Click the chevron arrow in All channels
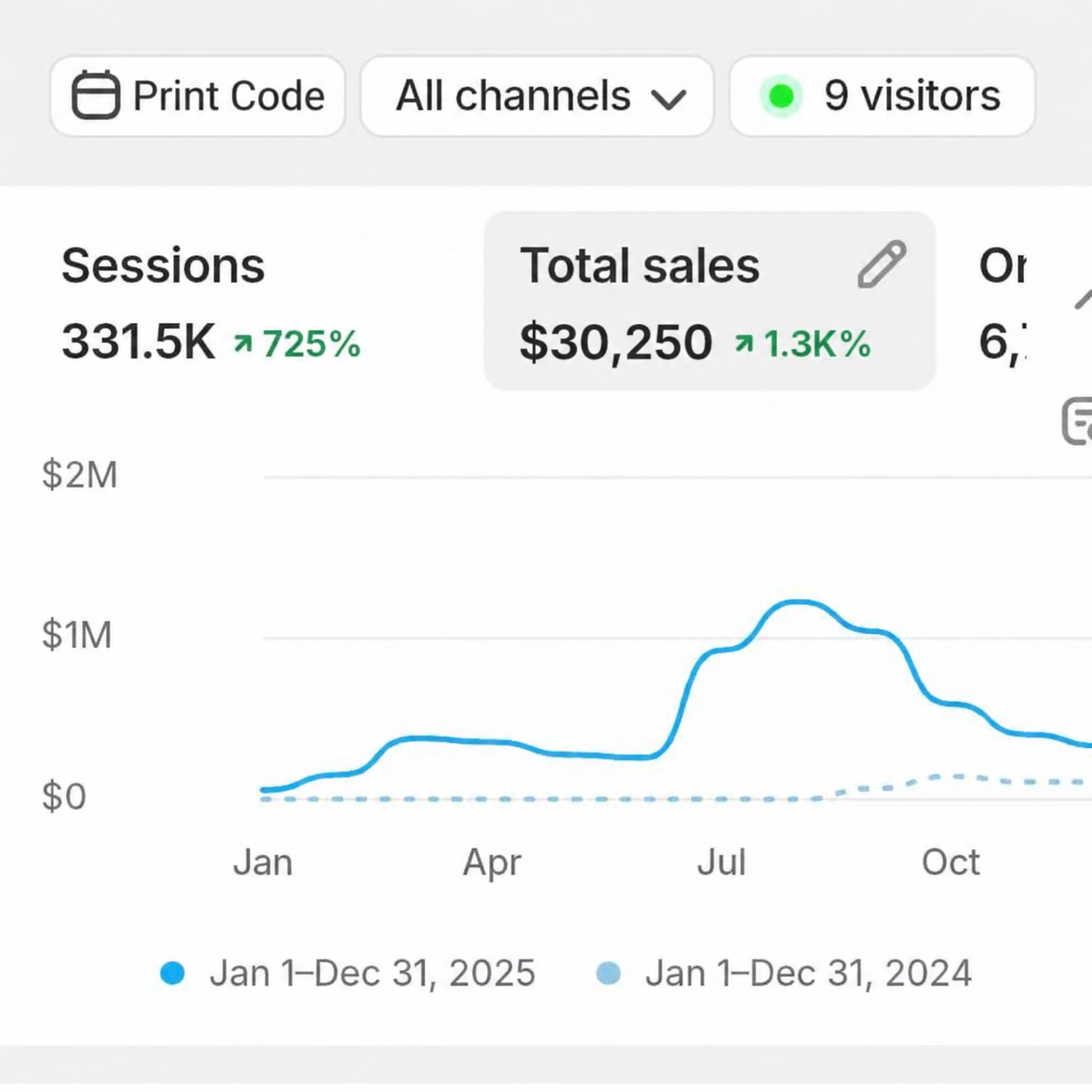1092x1092 pixels. (669, 99)
